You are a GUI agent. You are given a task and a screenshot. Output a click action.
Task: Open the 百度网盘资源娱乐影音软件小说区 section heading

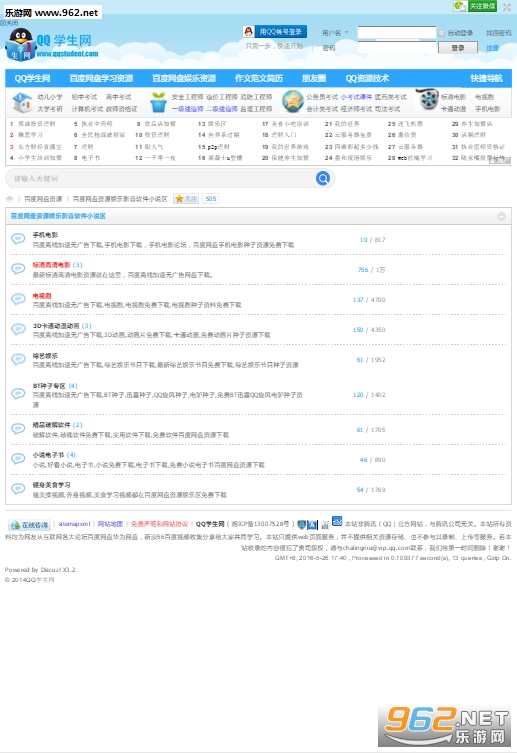point(58,216)
